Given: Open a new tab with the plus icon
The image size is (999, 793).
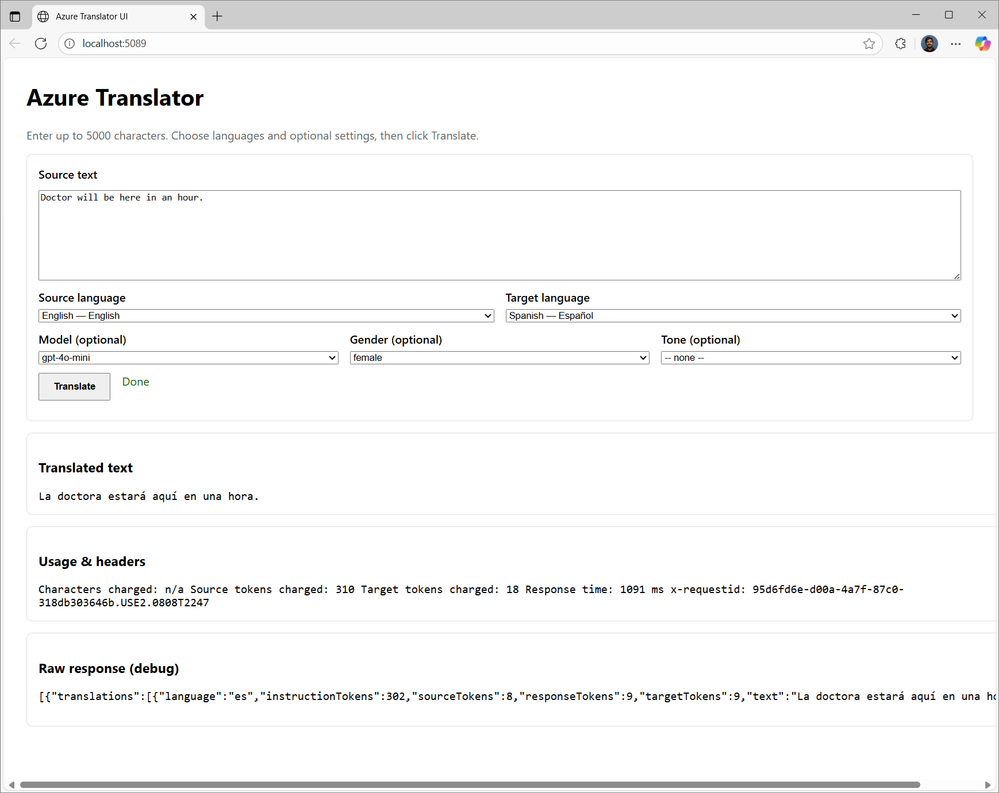Looking at the screenshot, I should 217,17.
